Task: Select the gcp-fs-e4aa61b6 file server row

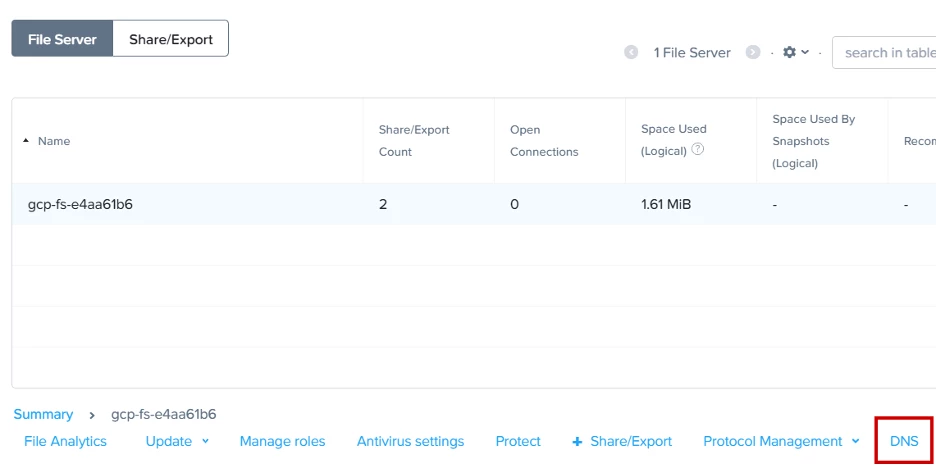Action: click(x=474, y=204)
